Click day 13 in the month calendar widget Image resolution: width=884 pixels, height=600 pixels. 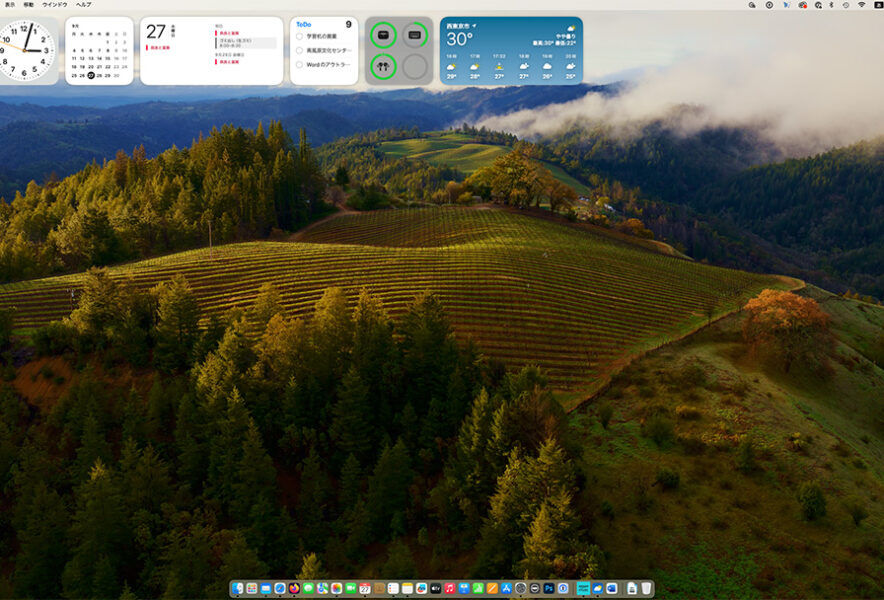coord(91,58)
